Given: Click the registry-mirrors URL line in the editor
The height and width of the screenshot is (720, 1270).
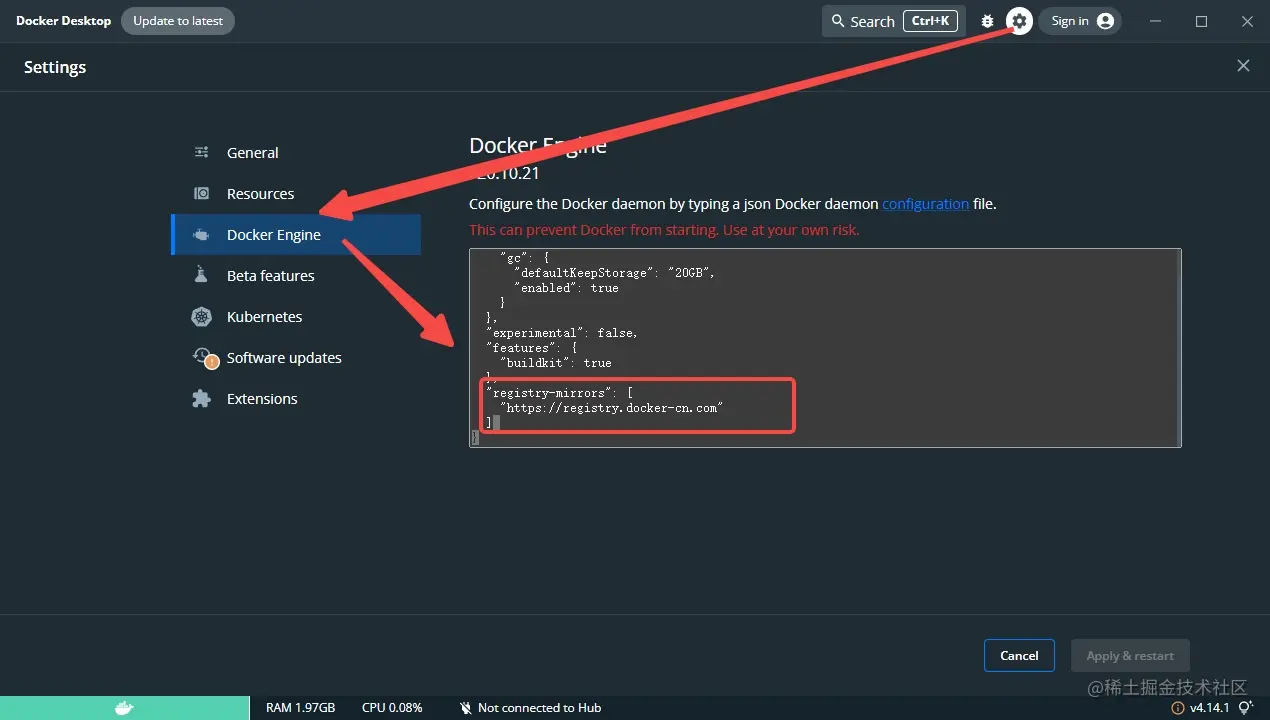Looking at the screenshot, I should click(x=610, y=408).
